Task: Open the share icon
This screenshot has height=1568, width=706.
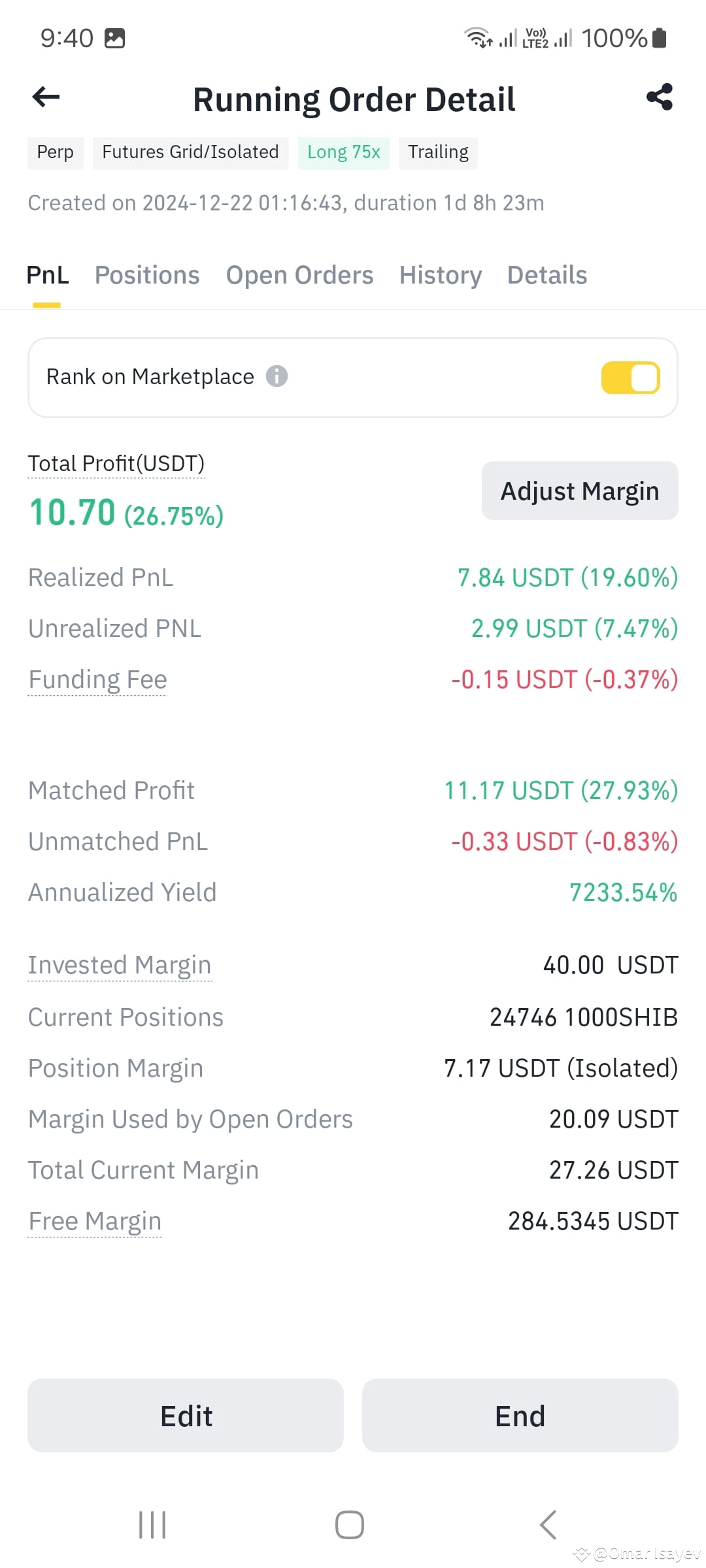Action: point(659,97)
